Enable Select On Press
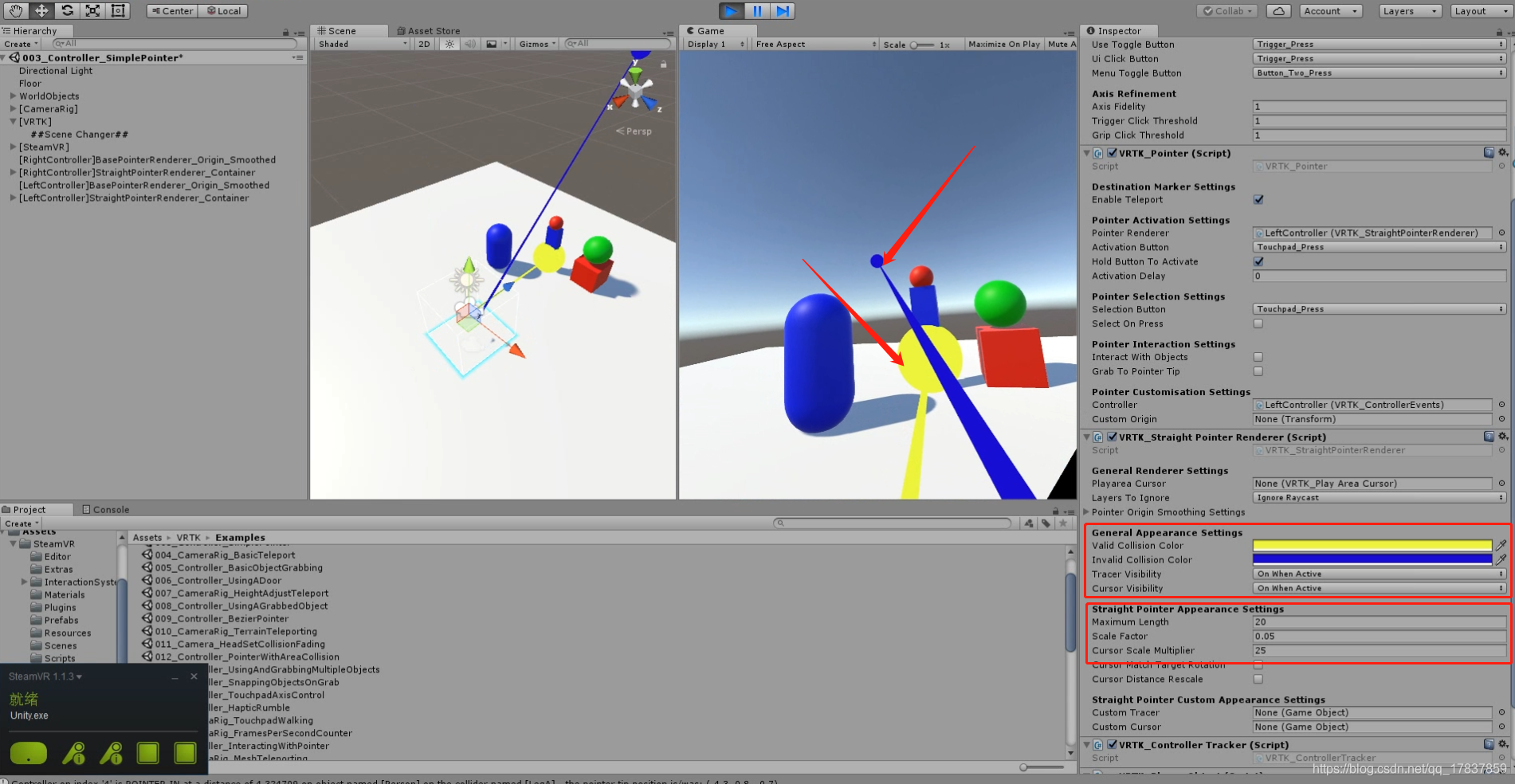 click(1258, 323)
